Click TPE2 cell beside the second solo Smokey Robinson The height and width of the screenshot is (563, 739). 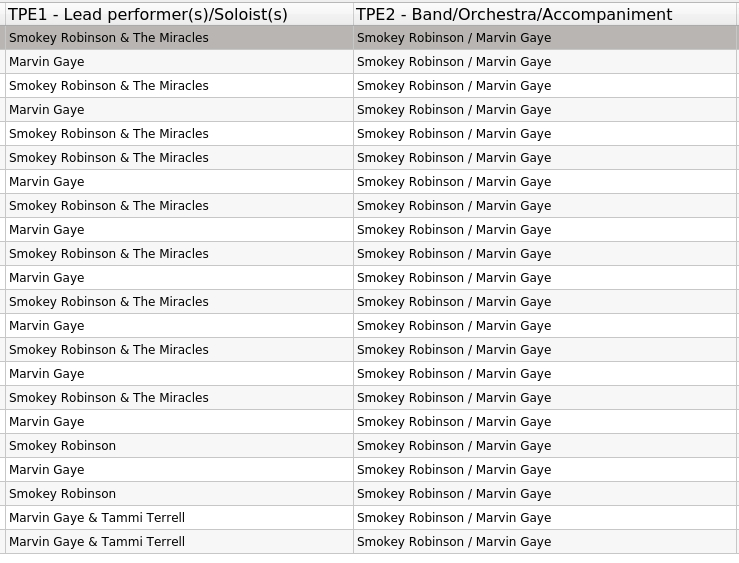[x=454, y=494]
